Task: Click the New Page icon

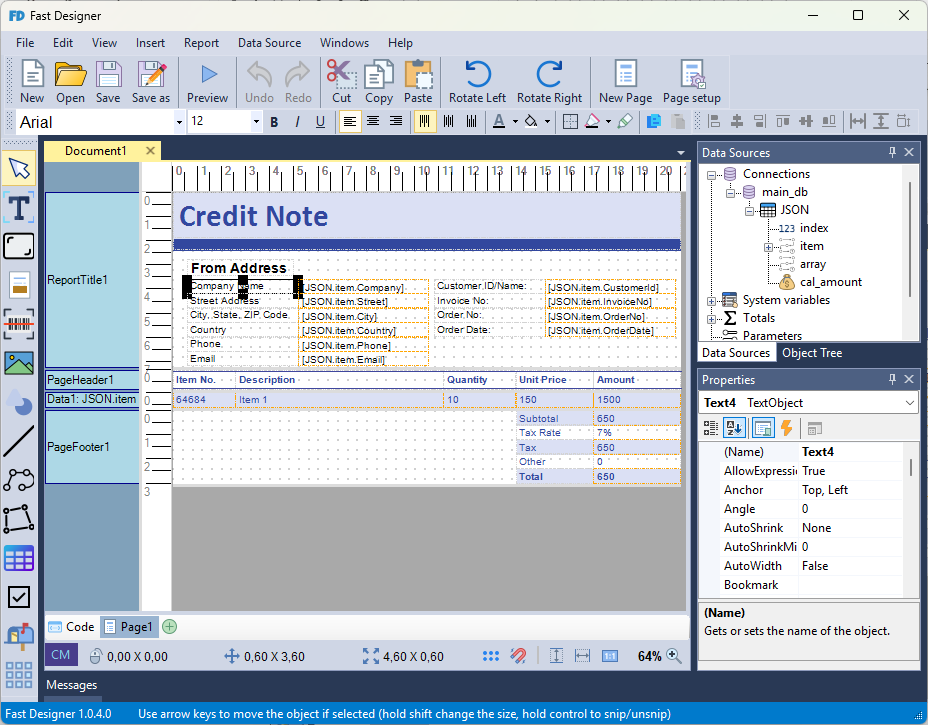Action: tap(626, 82)
